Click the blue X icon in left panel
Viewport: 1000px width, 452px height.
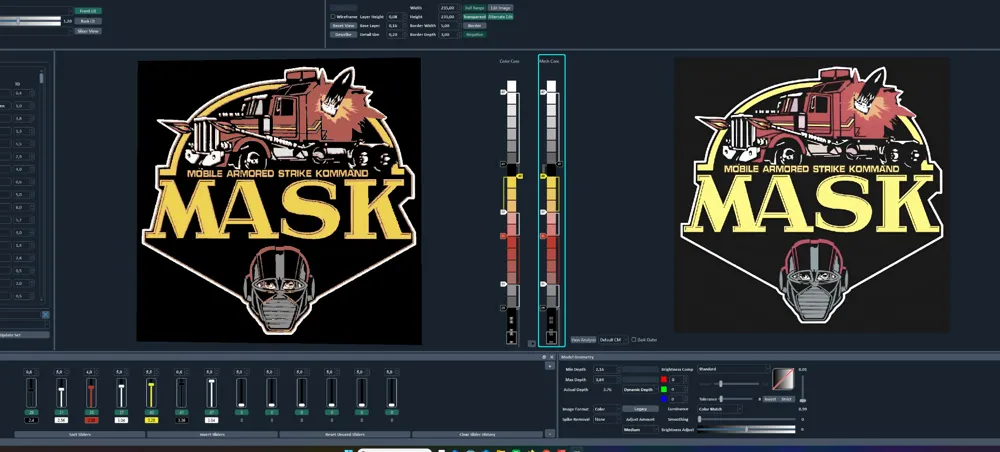[x=46, y=315]
